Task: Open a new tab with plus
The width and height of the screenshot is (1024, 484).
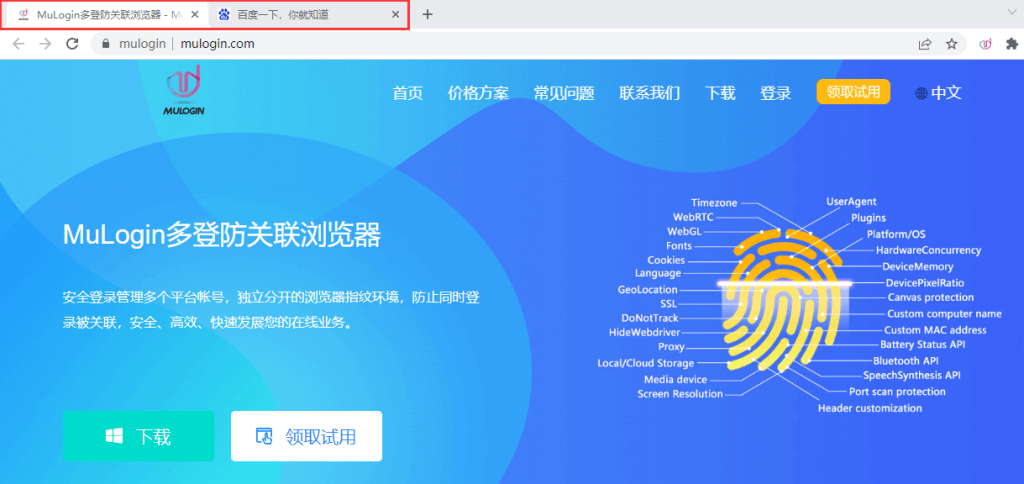Action: [427, 14]
